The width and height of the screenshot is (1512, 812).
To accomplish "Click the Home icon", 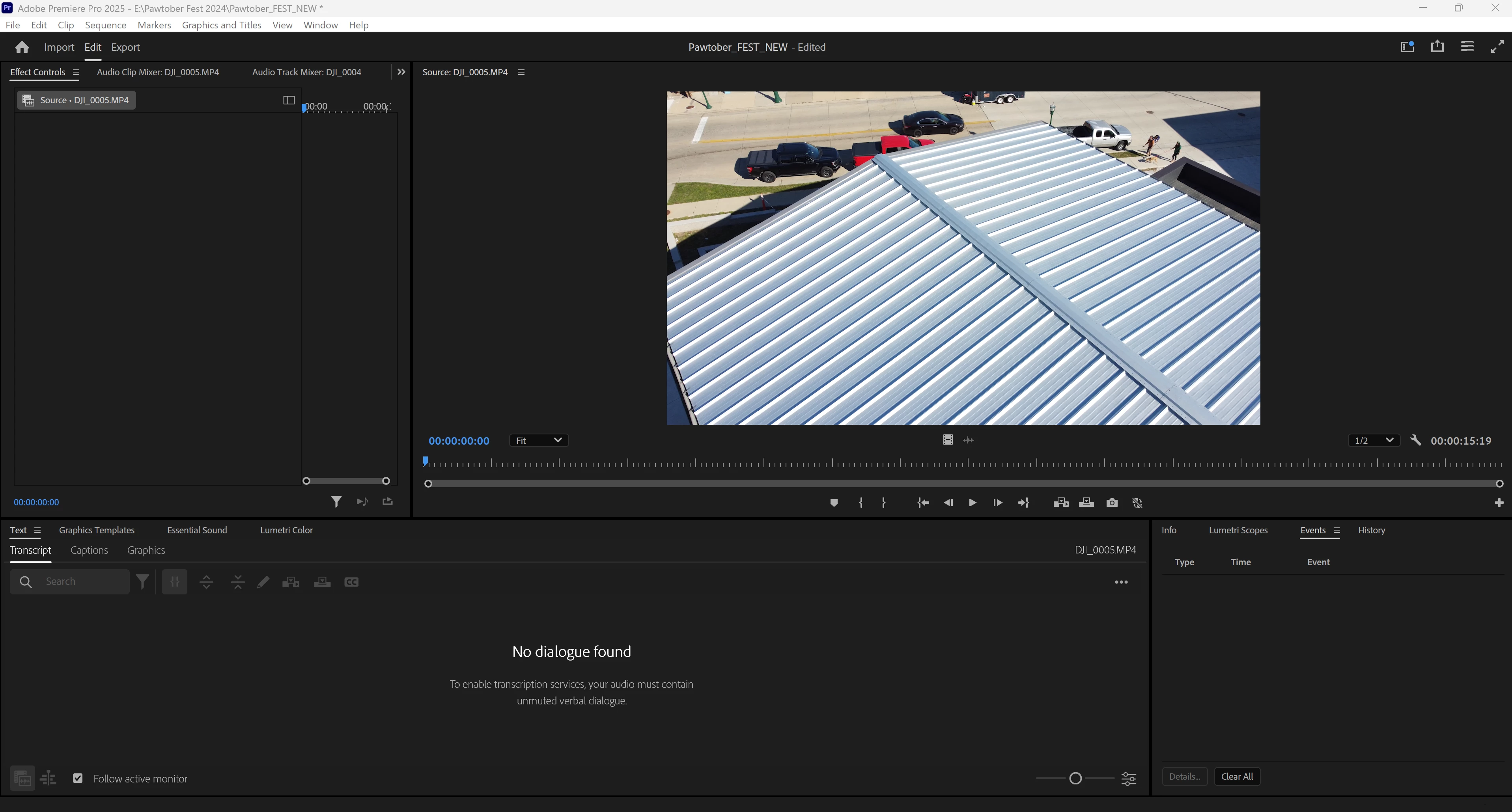I will coord(22,47).
